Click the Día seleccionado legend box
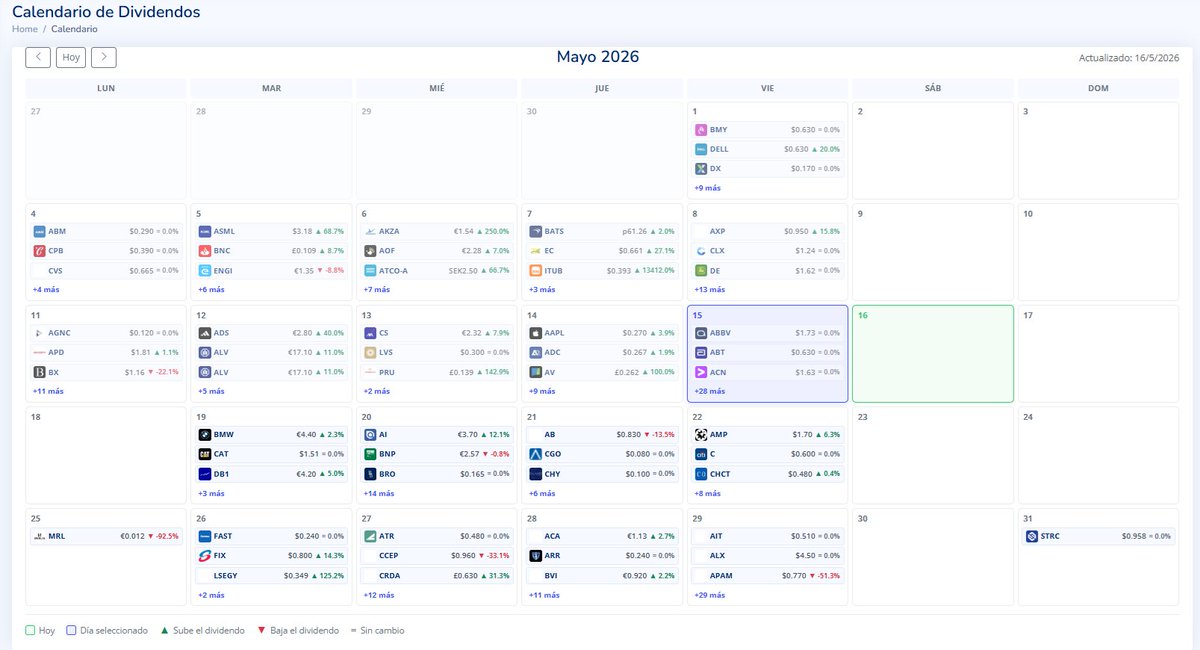This screenshot has width=1200, height=650. coord(72,631)
